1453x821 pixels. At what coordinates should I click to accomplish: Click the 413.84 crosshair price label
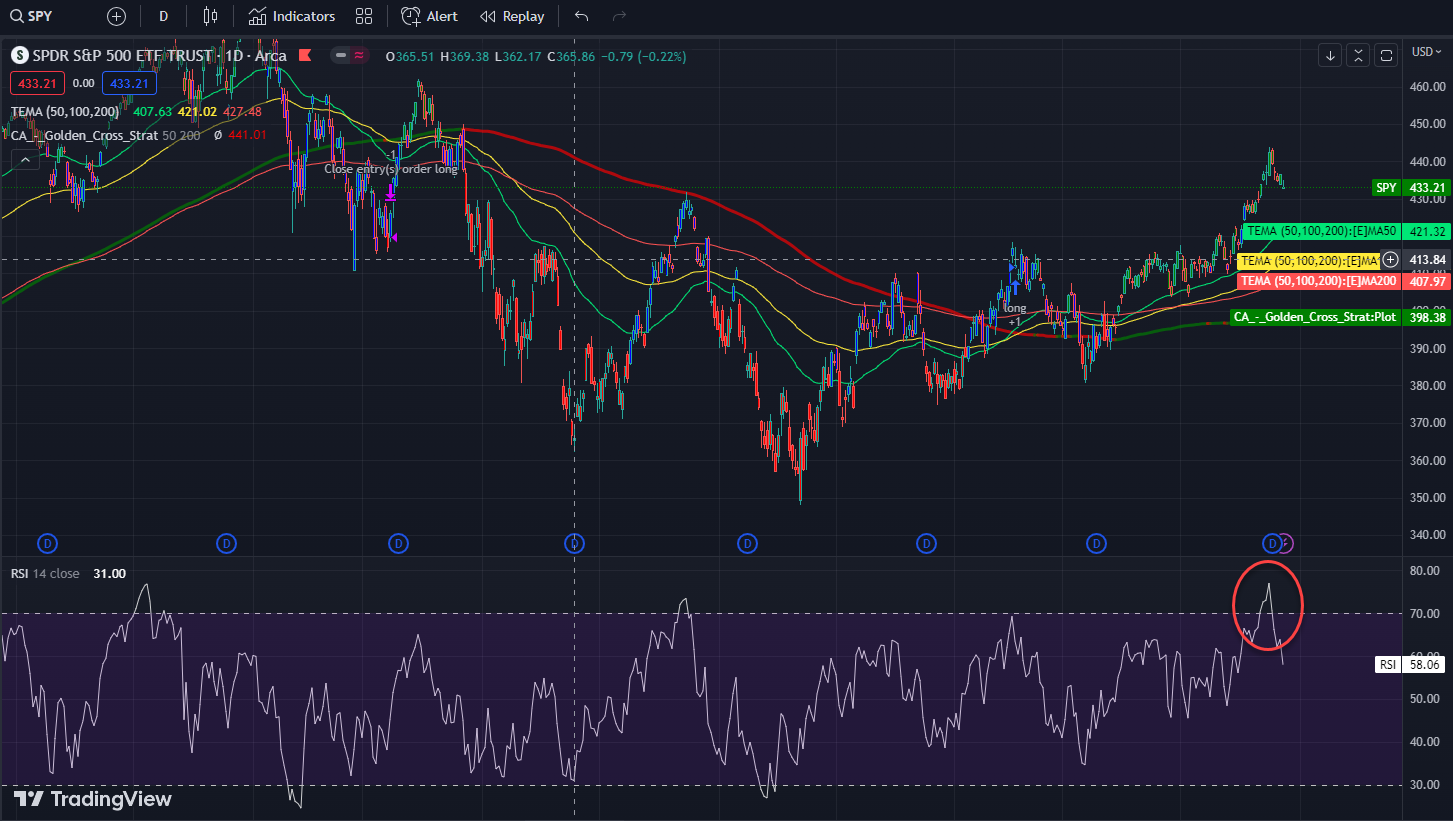click(1427, 260)
